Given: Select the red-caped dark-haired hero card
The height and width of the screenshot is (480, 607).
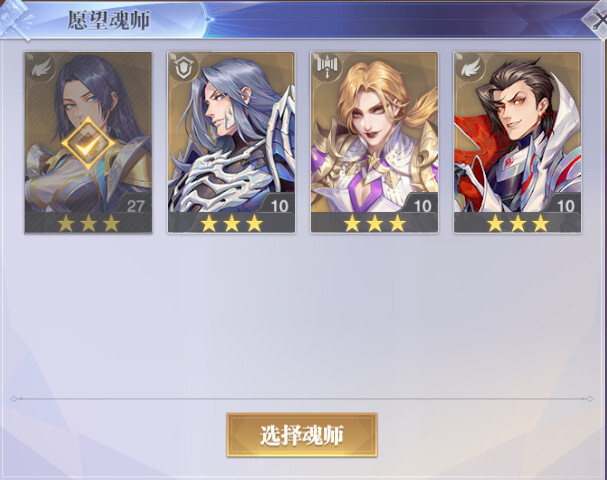Looking at the screenshot, I should click(518, 142).
